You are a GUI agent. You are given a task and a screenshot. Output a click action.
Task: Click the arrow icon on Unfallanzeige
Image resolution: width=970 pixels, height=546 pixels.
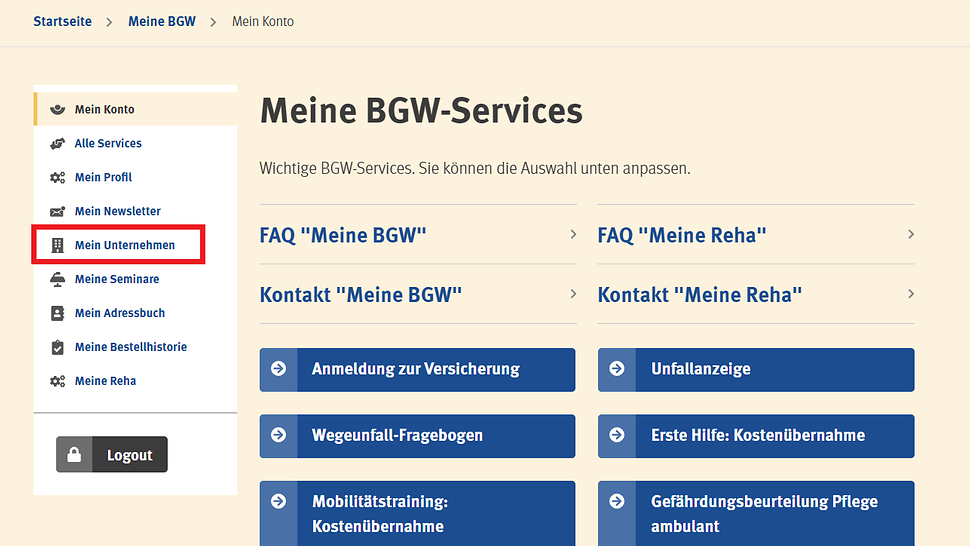click(x=617, y=369)
